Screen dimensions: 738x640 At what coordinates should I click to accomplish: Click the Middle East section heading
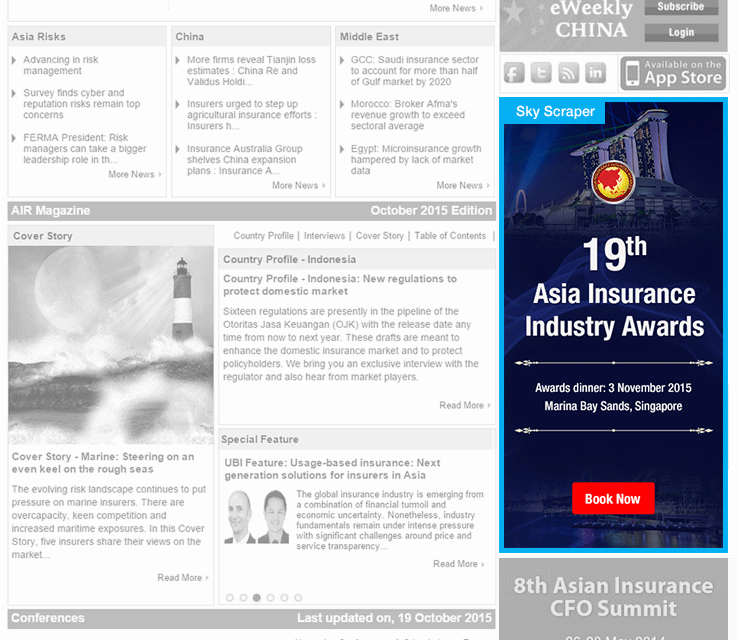[369, 37]
